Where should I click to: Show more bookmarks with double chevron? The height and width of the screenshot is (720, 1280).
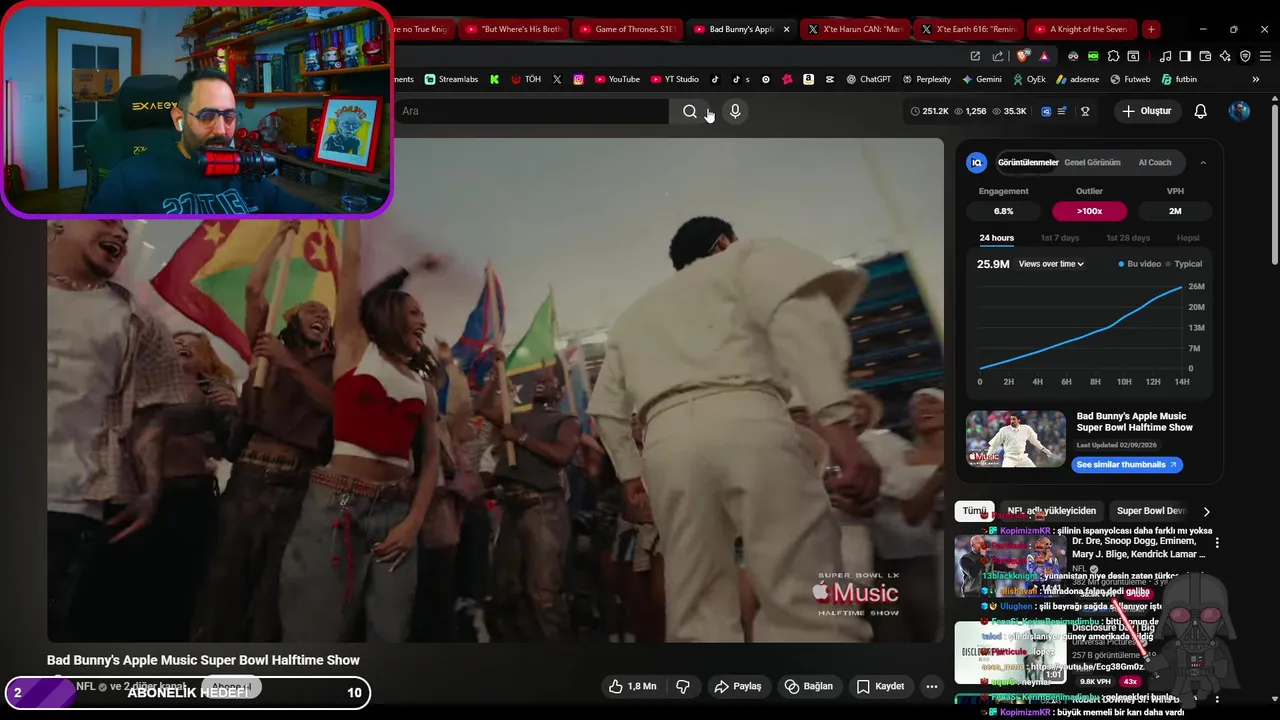(1256, 79)
